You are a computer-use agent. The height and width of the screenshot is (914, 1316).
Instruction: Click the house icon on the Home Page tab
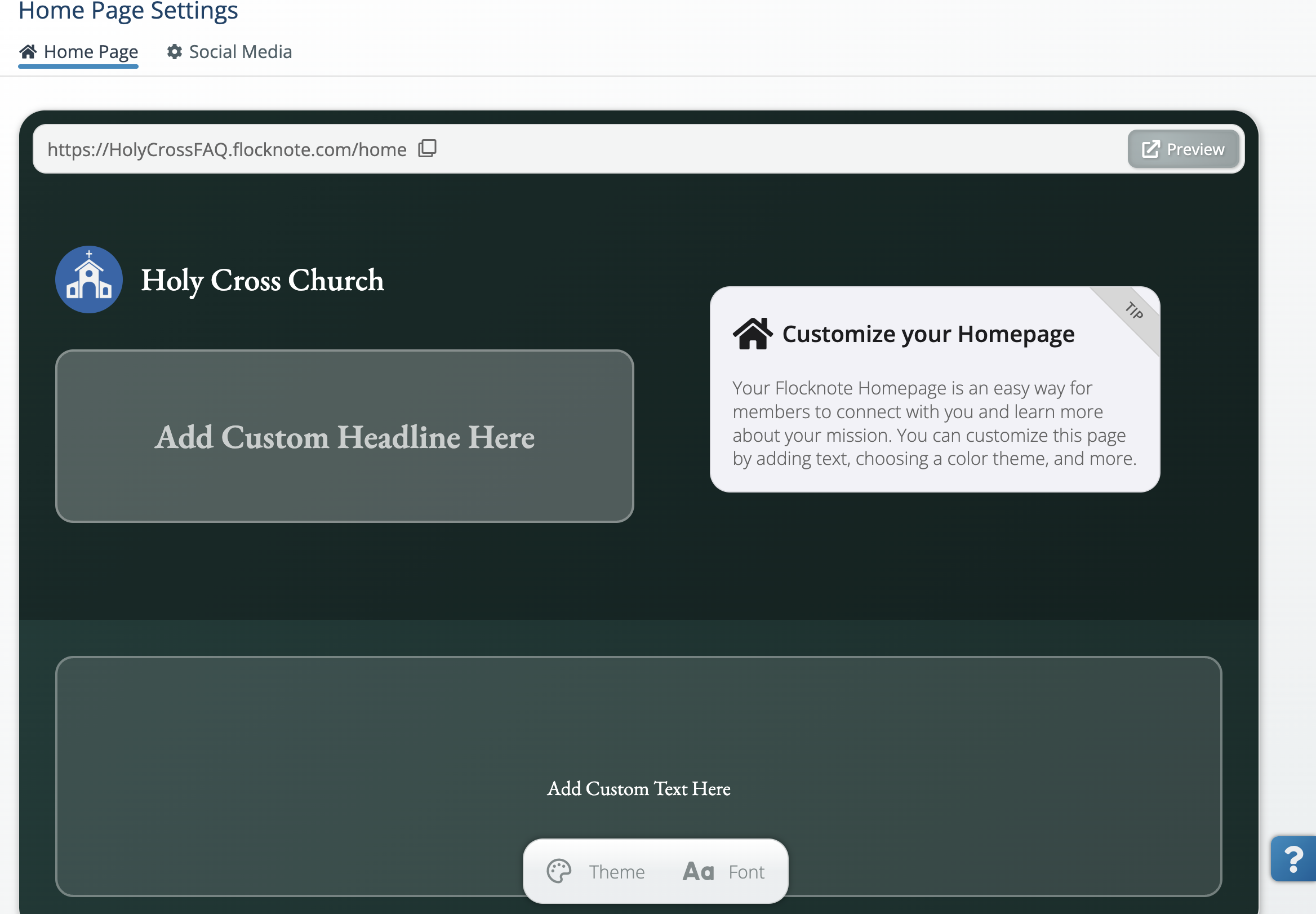tap(28, 51)
